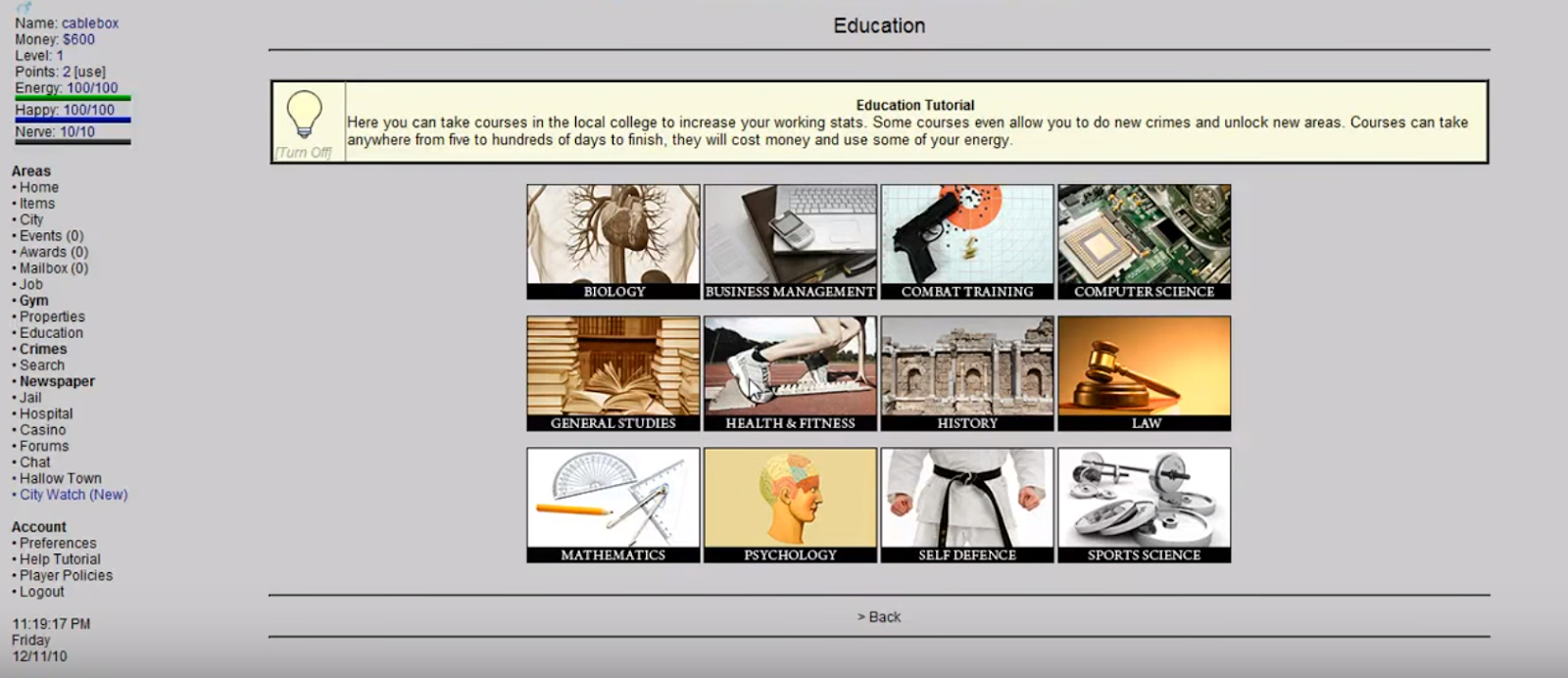The width and height of the screenshot is (1568, 678).
Task: Select the Health & Fitness course tile
Action: click(x=790, y=373)
